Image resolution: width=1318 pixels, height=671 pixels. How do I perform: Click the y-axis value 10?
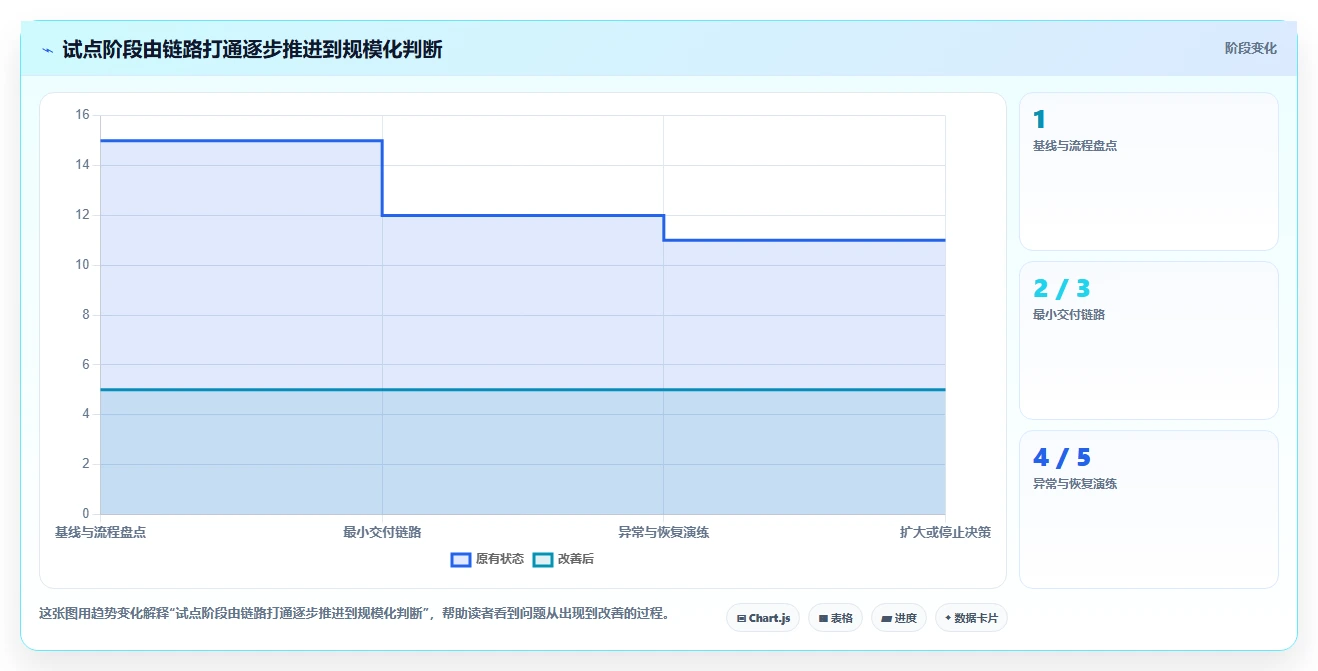click(82, 265)
